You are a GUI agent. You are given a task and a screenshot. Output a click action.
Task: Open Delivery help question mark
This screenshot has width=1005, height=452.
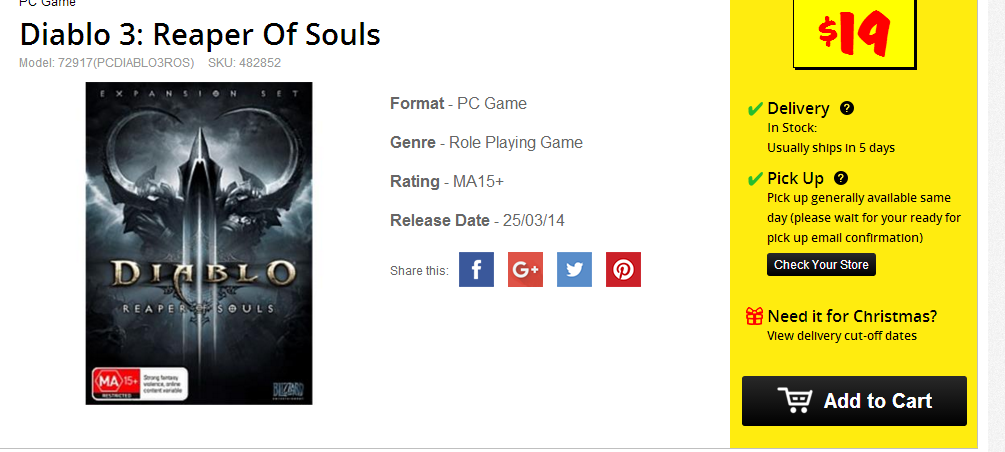[x=847, y=108]
